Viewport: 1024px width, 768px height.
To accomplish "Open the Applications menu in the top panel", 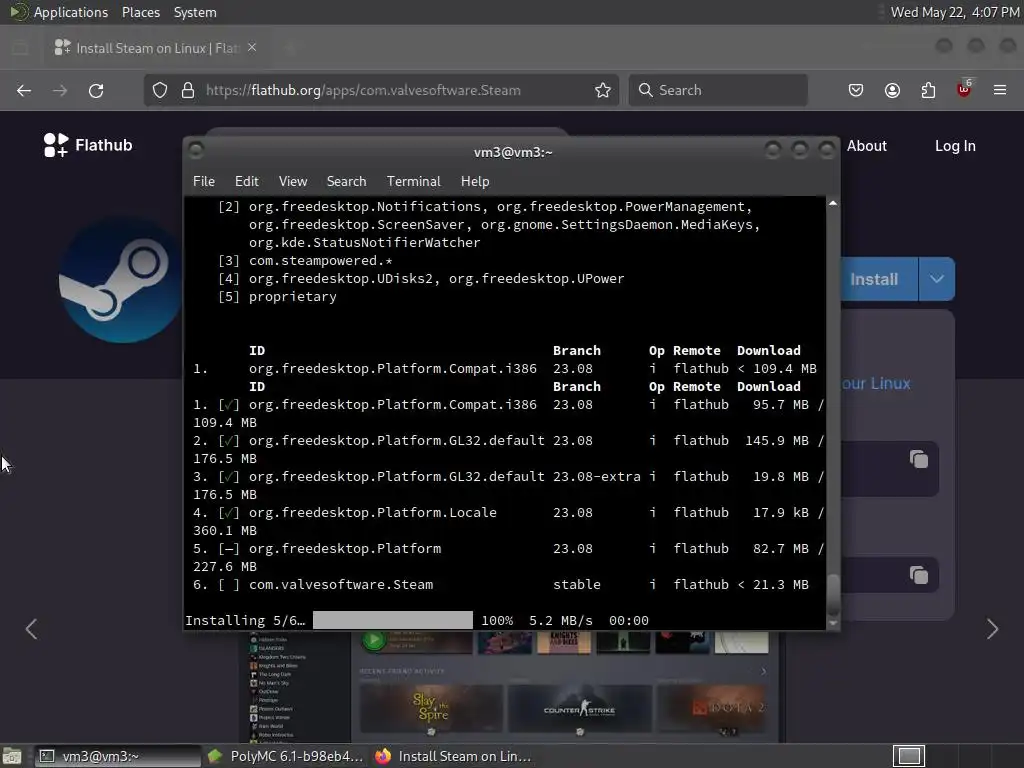I will pos(71,12).
